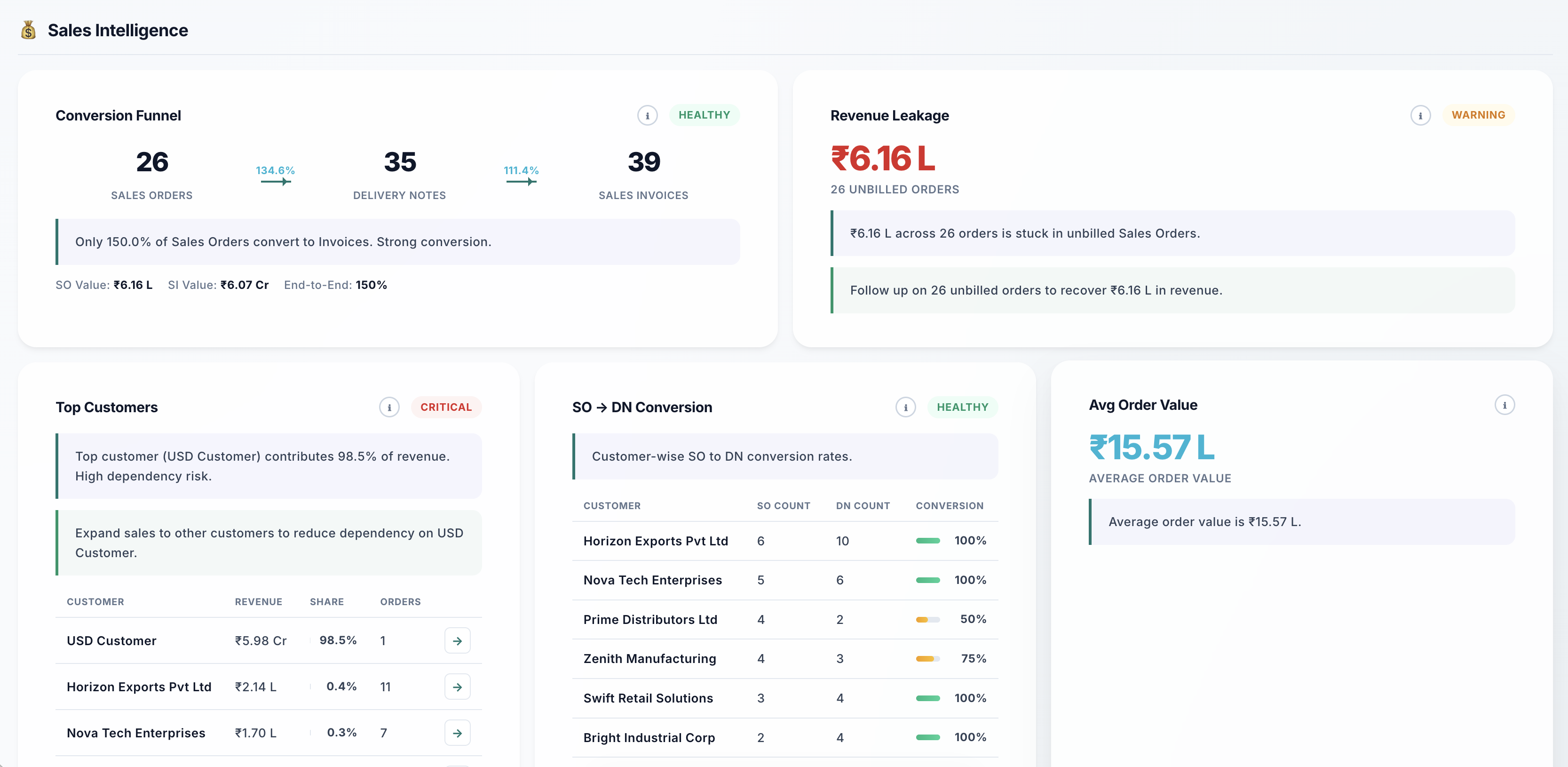The height and width of the screenshot is (767, 1568).
Task: Click arrow button in Horizon Exports Pvt Ltd revenue row
Action: tap(457, 687)
